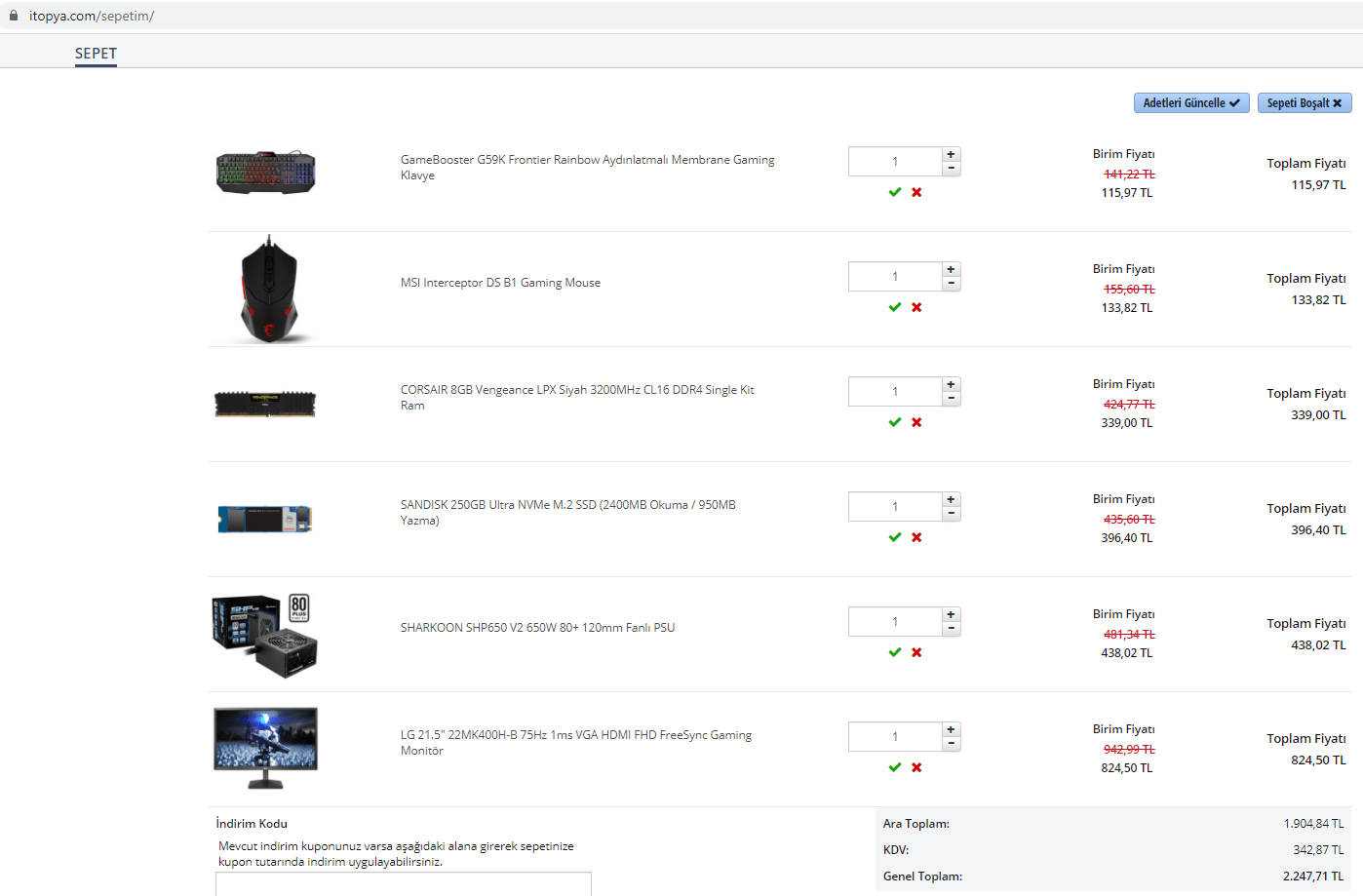This screenshot has width=1363, height=896.
Task: Focus quantity field for GameBooster keyboard
Action: click(895, 162)
